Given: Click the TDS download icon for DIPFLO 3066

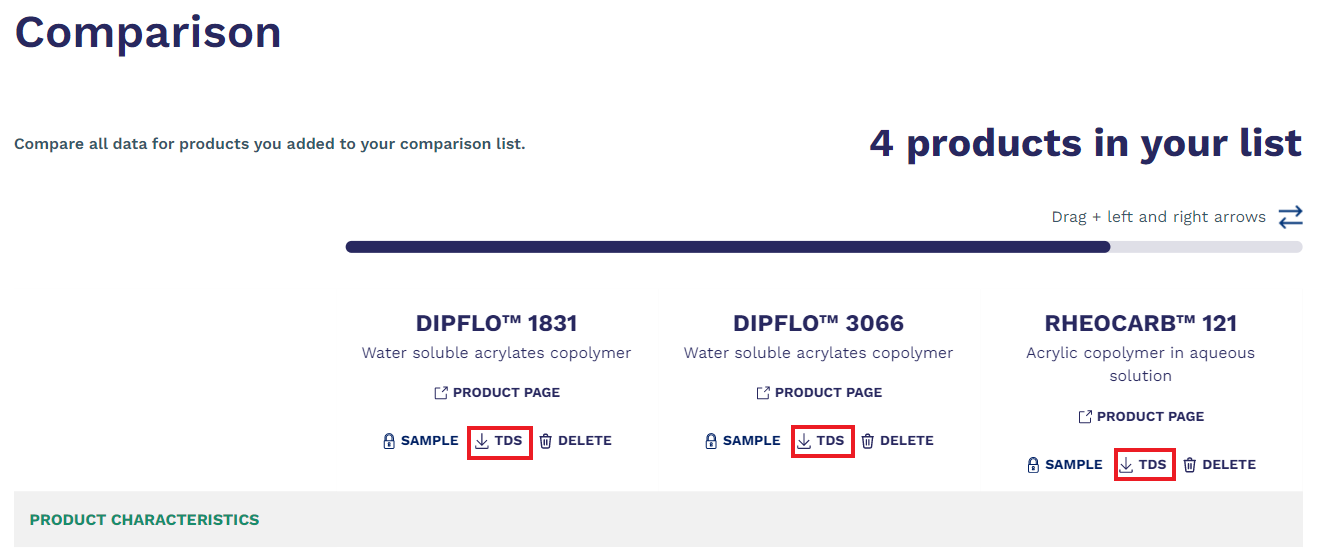Looking at the screenshot, I should (804, 441).
